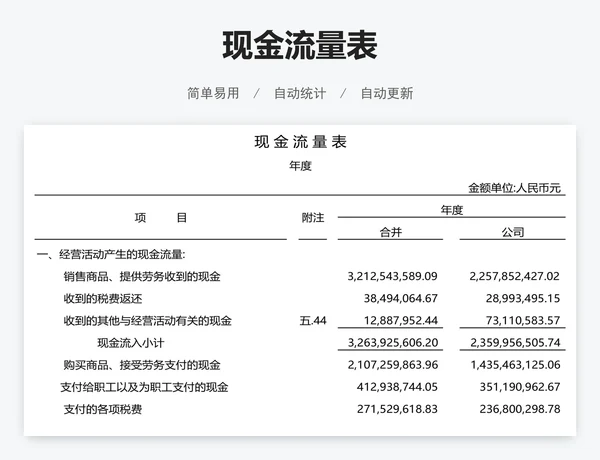Click the 公司 column header
The image size is (600, 460).
pyautogui.click(x=513, y=232)
